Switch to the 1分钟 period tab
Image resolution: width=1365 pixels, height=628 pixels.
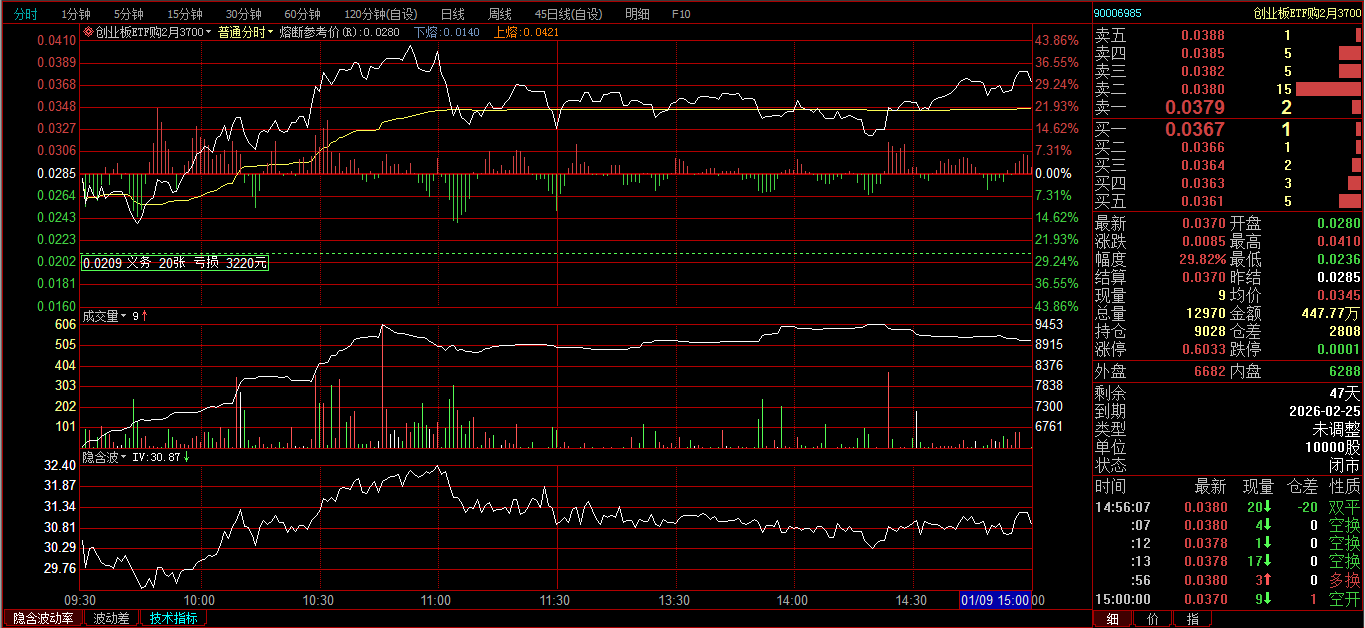click(x=76, y=14)
